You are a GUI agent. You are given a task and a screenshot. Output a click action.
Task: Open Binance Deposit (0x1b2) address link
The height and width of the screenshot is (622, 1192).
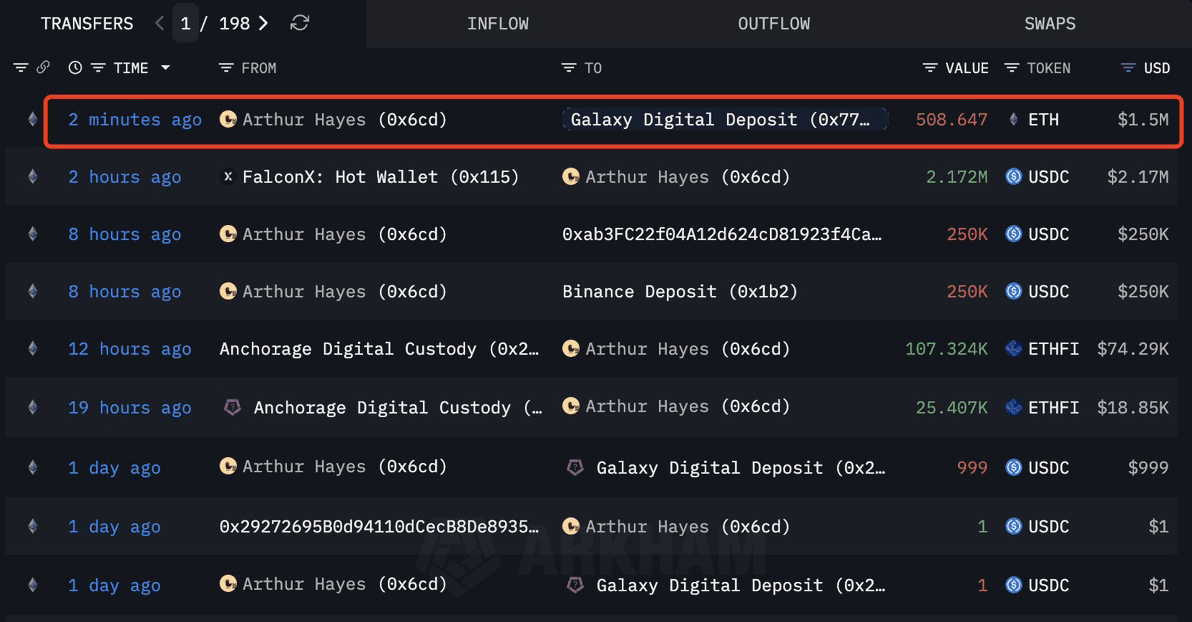680,291
